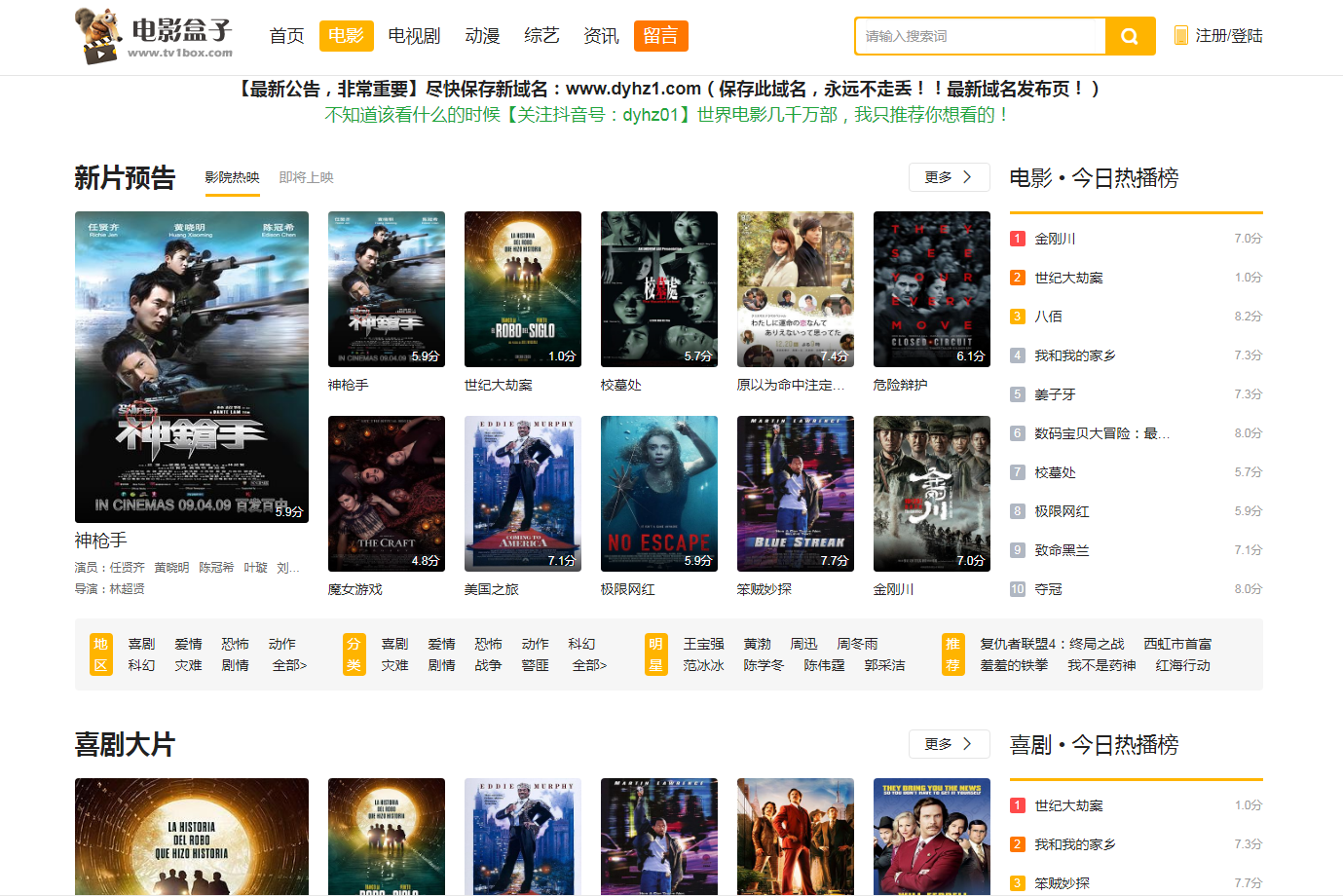The height and width of the screenshot is (896, 1343).
Task: Open the 校墓处 movie poster thumbnail
Action: point(659,288)
